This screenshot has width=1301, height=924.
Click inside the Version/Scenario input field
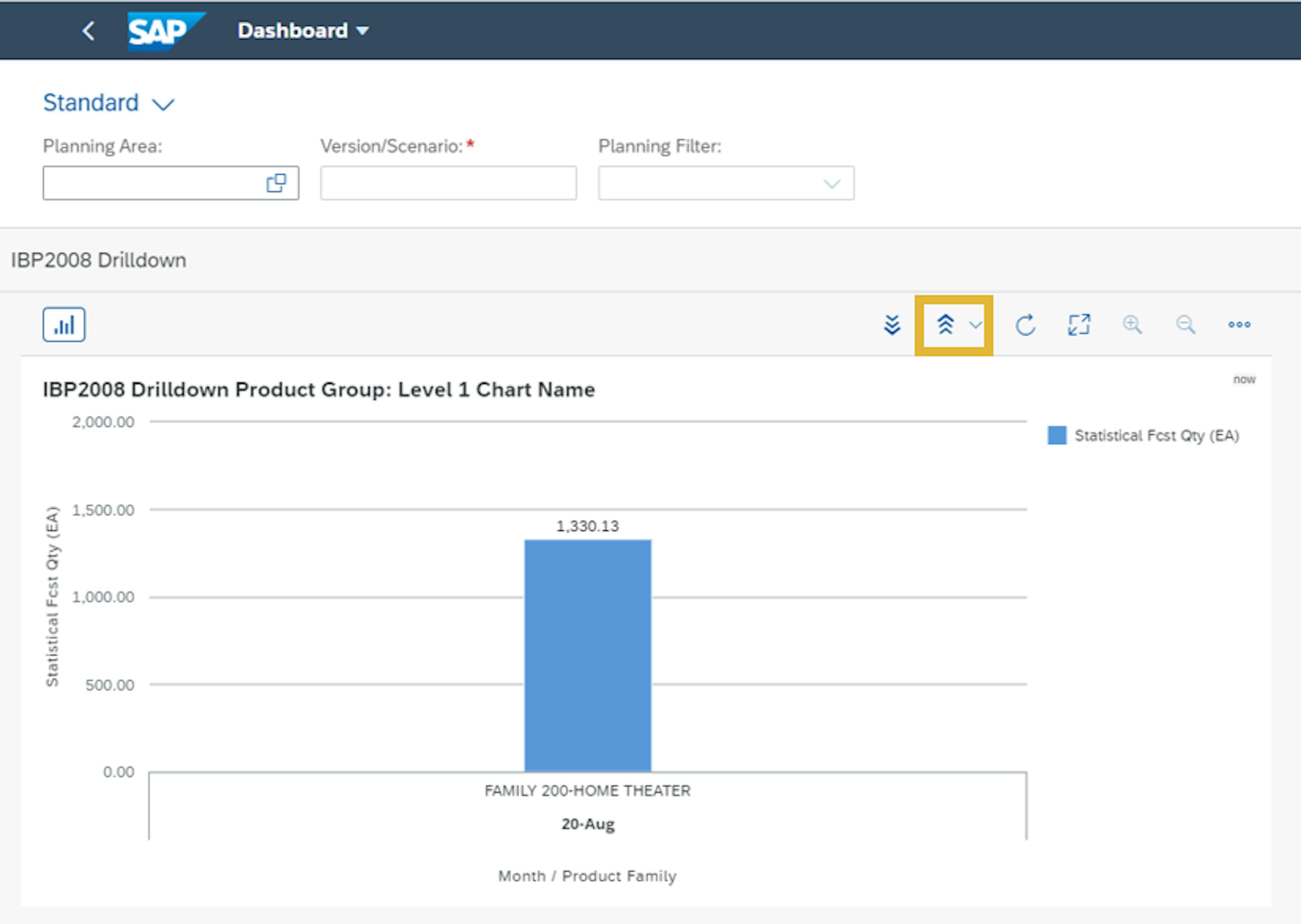coord(448,183)
